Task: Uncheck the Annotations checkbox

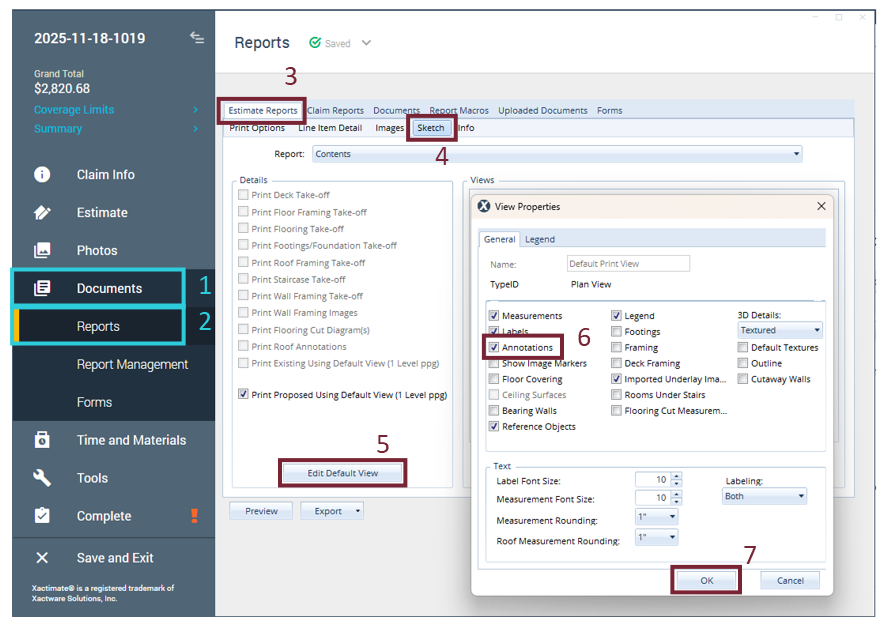Action: [x=494, y=348]
